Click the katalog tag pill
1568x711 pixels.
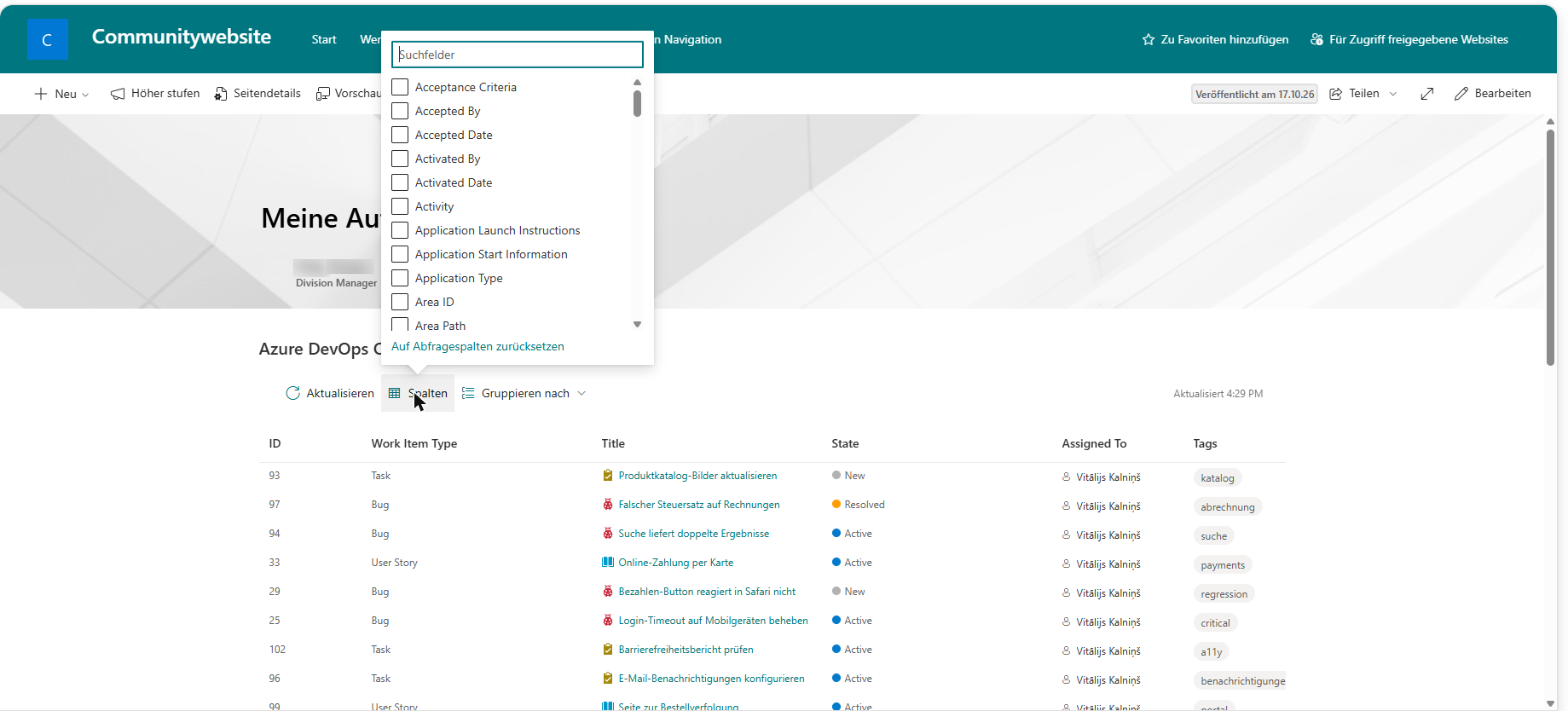[1219, 478]
